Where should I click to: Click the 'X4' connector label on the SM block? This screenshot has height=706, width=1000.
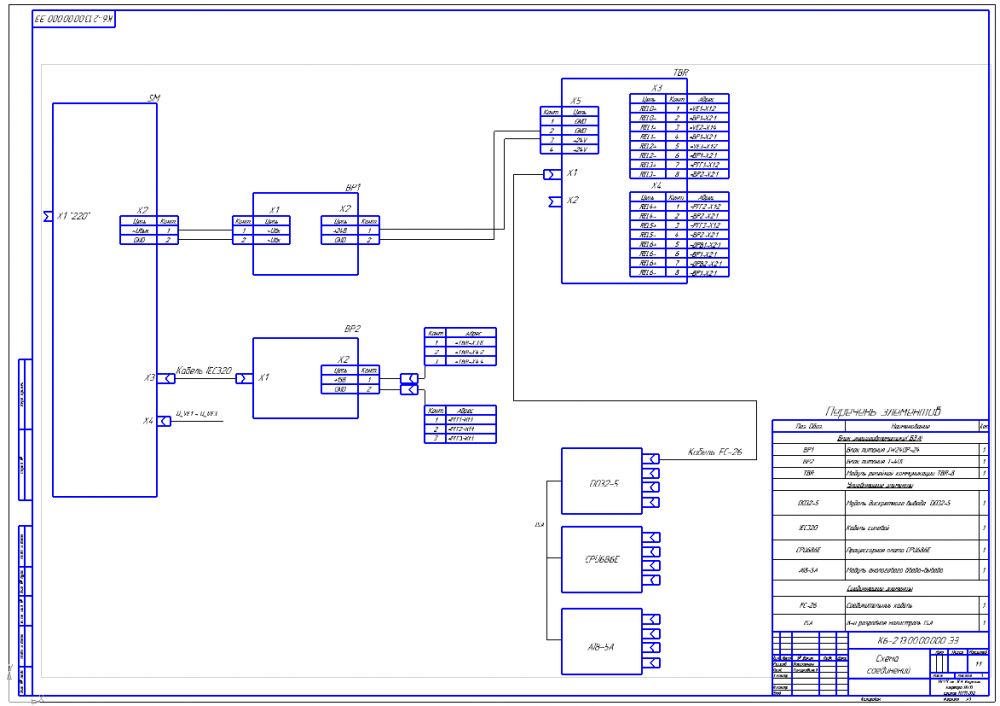click(148, 421)
